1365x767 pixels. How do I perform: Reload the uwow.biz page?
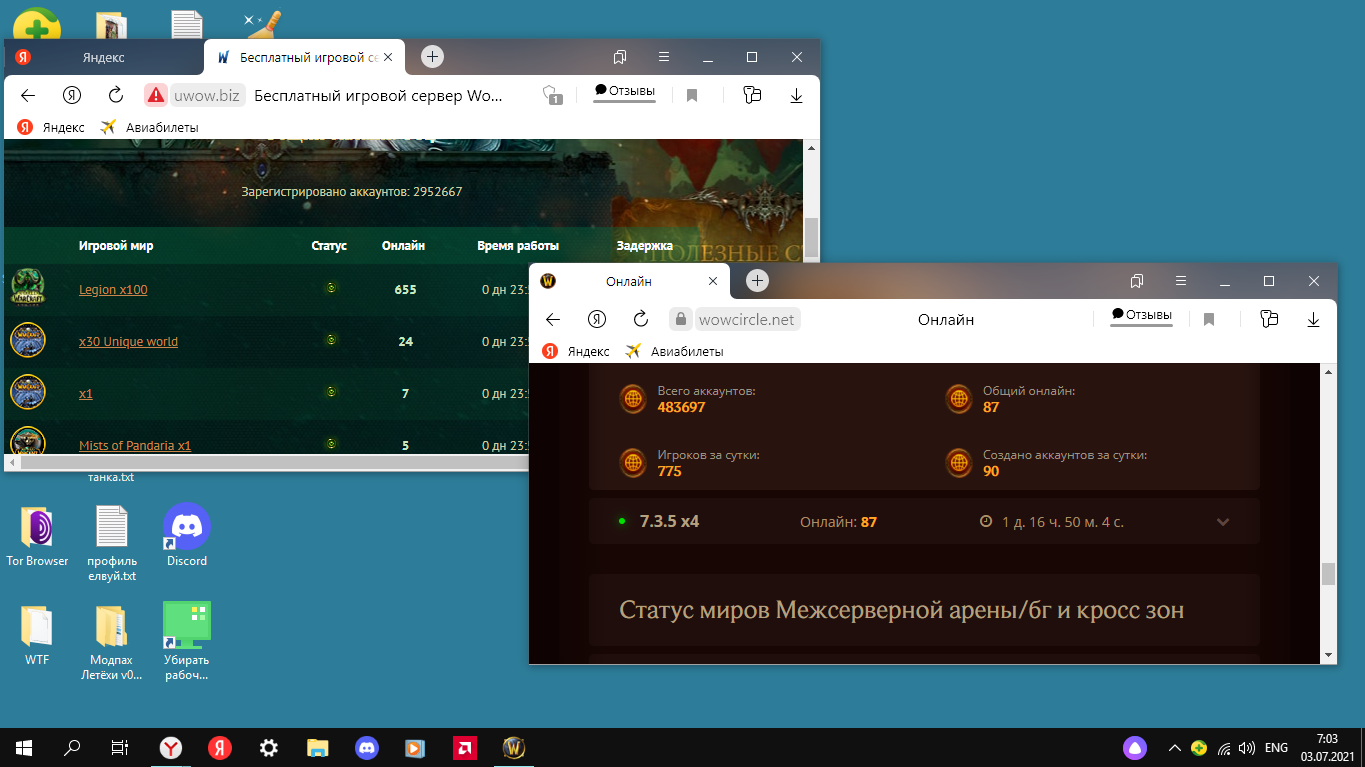(x=116, y=96)
